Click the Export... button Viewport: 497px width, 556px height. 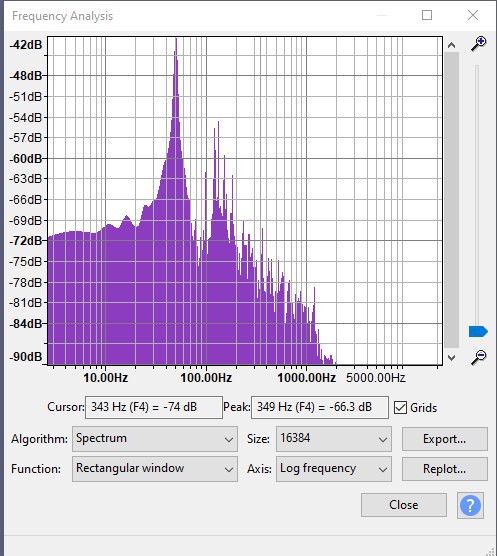pyautogui.click(x=445, y=439)
